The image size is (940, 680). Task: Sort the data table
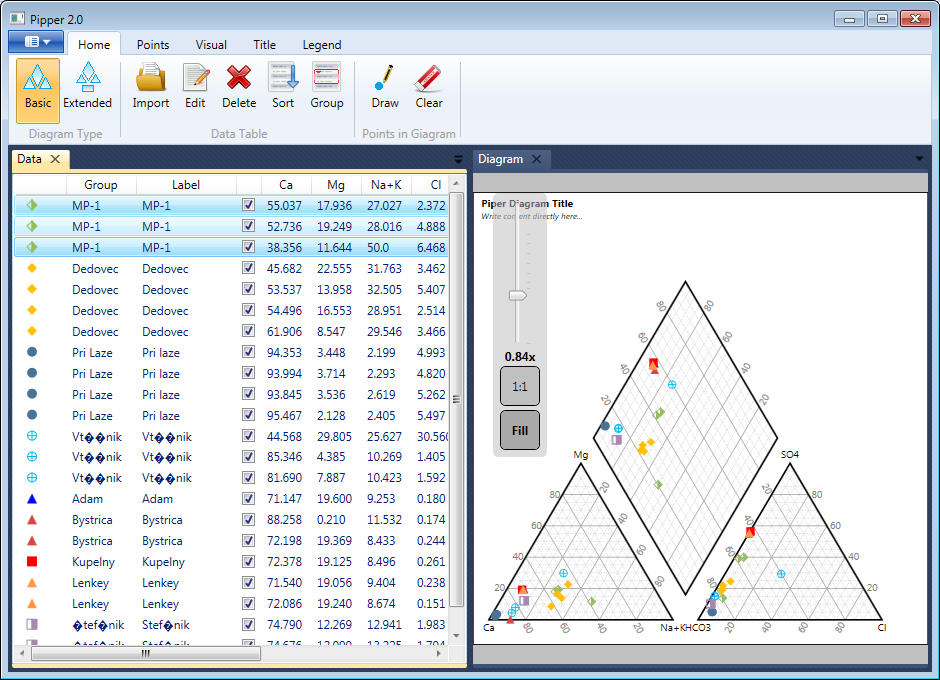[283, 86]
